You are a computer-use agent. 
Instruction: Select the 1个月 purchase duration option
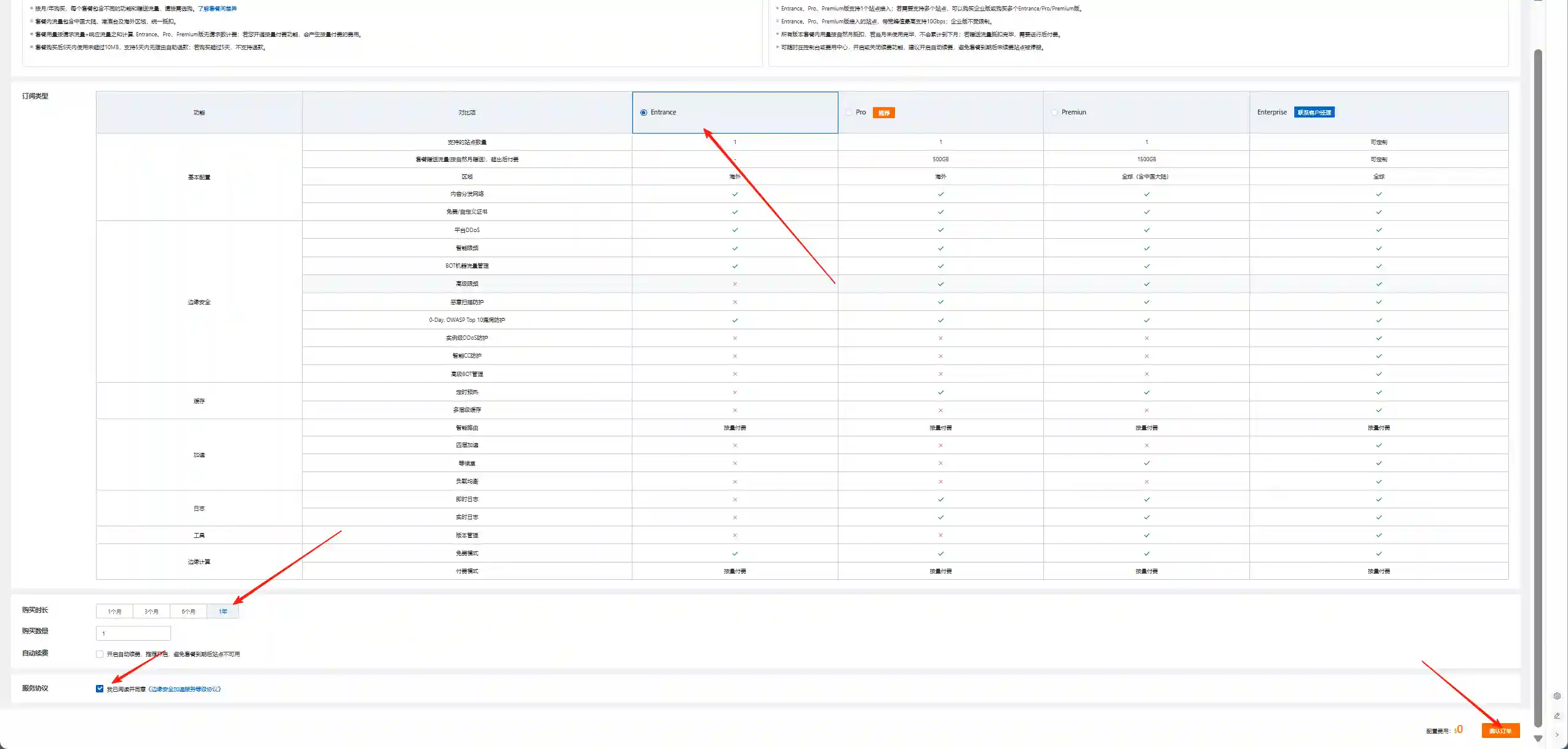point(114,611)
